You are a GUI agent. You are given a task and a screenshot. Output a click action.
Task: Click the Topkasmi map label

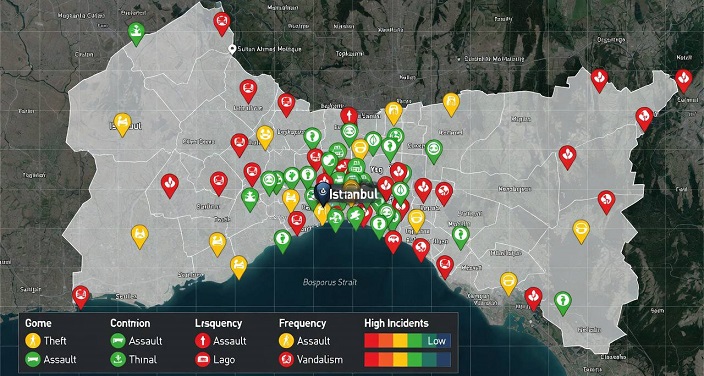point(349,53)
